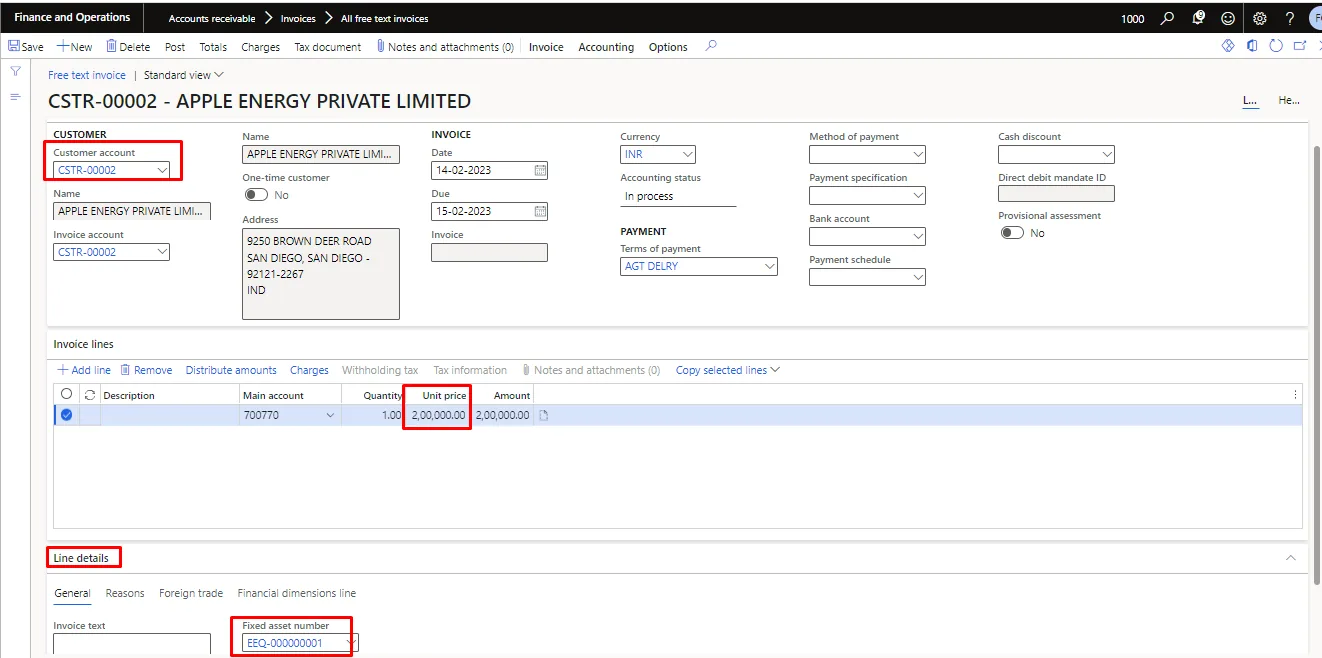Open the Fixed asset number dropdown
Image resolution: width=1322 pixels, height=658 pixels.
tap(350, 643)
